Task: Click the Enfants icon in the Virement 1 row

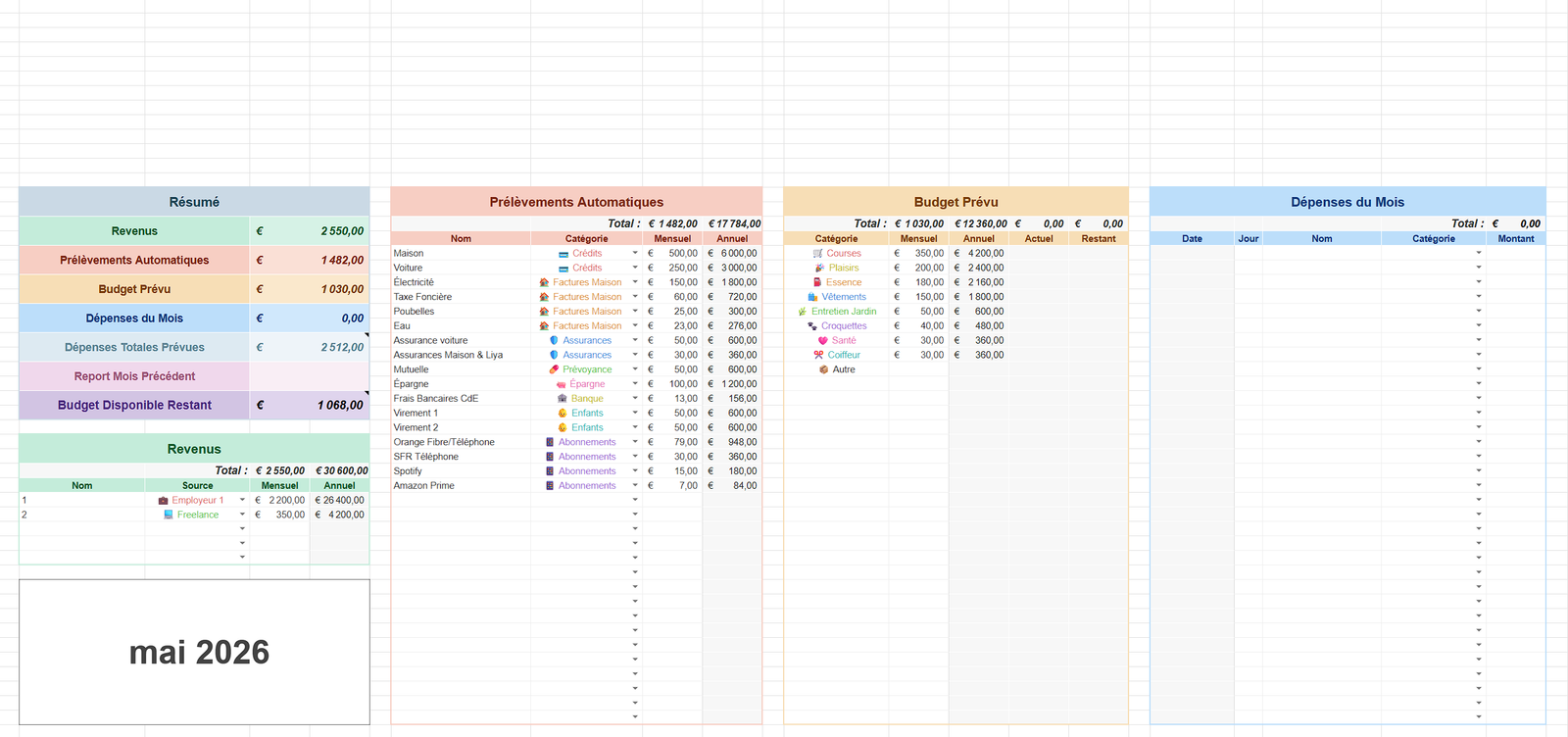Action: tap(563, 413)
